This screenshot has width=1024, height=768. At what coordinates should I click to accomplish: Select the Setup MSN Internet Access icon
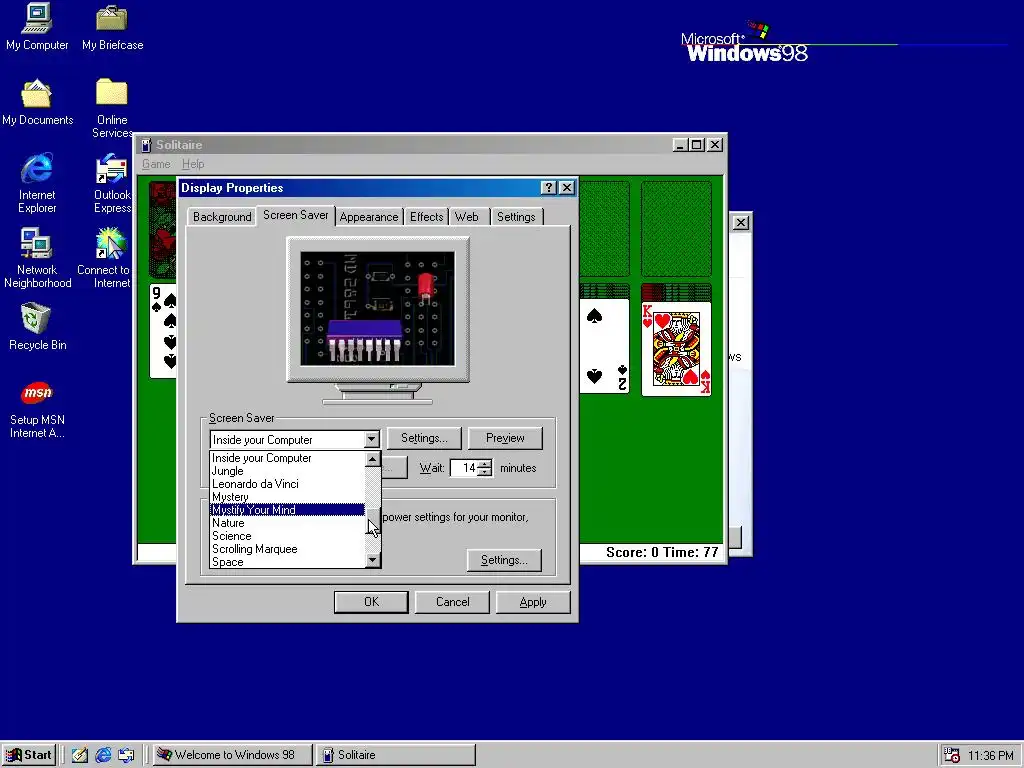tap(37, 409)
